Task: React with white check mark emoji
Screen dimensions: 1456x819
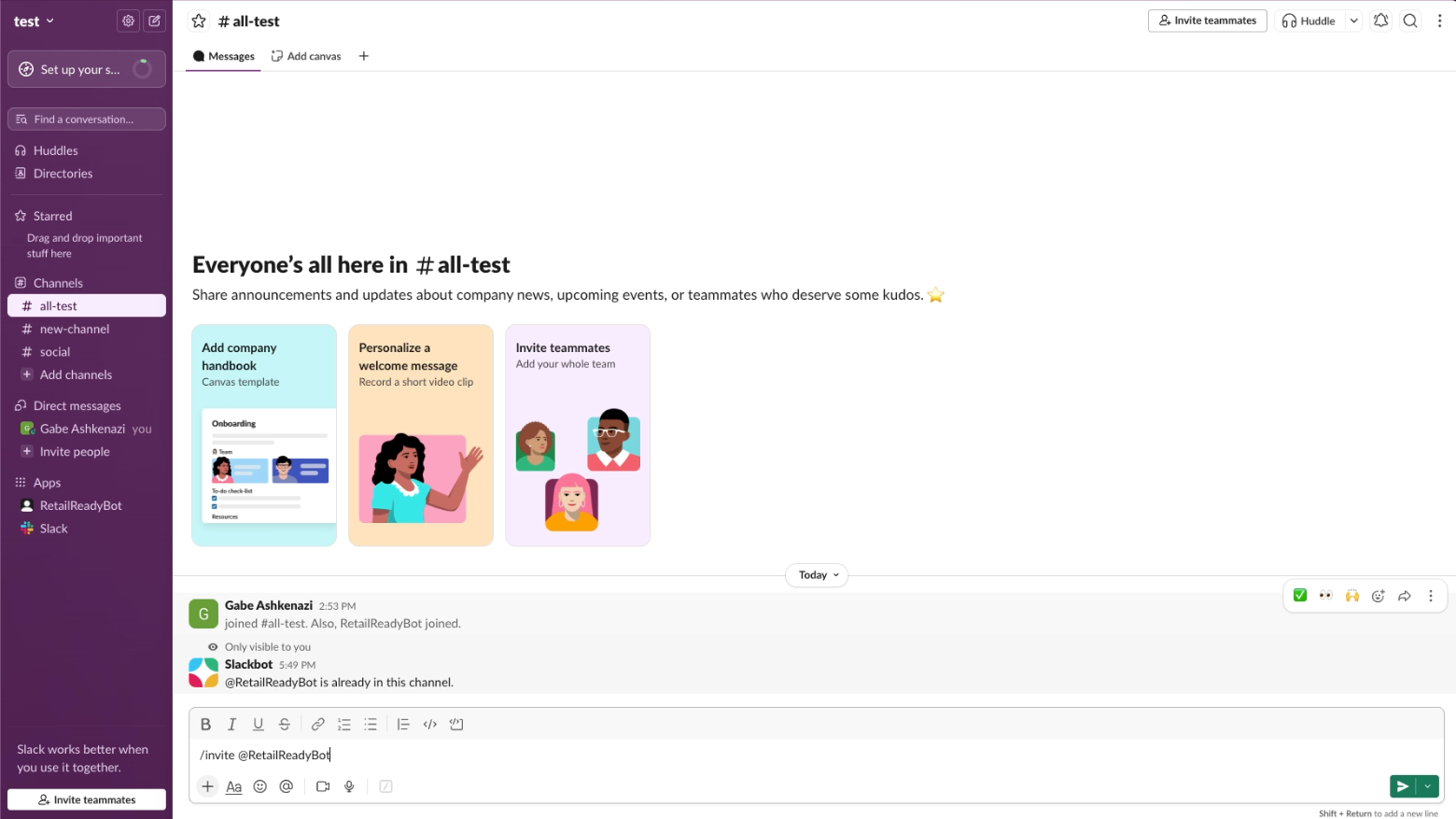Action: (x=1300, y=596)
